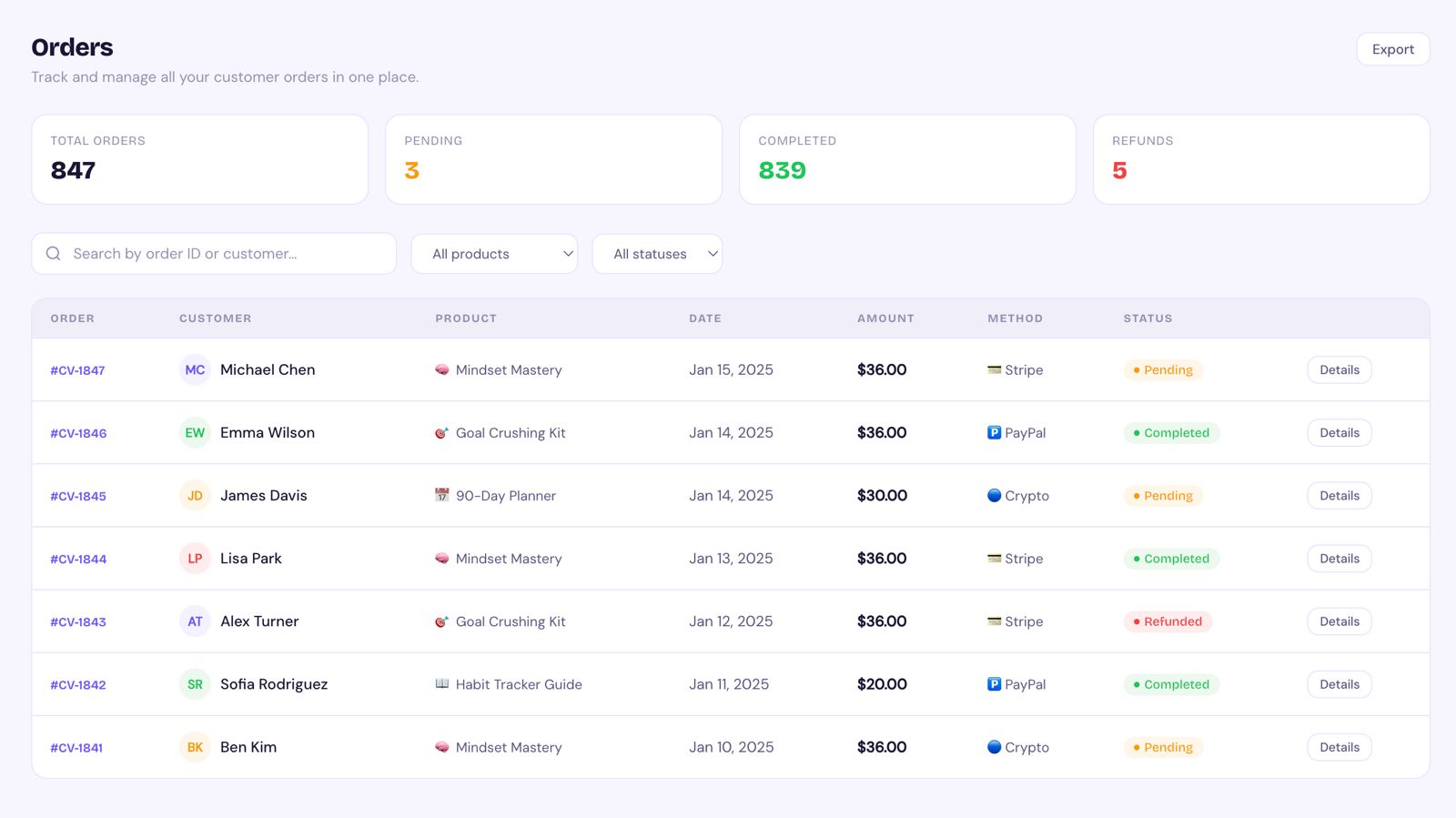Click the METHOD column header
This screenshot has height=818, width=1456.
(x=1016, y=318)
